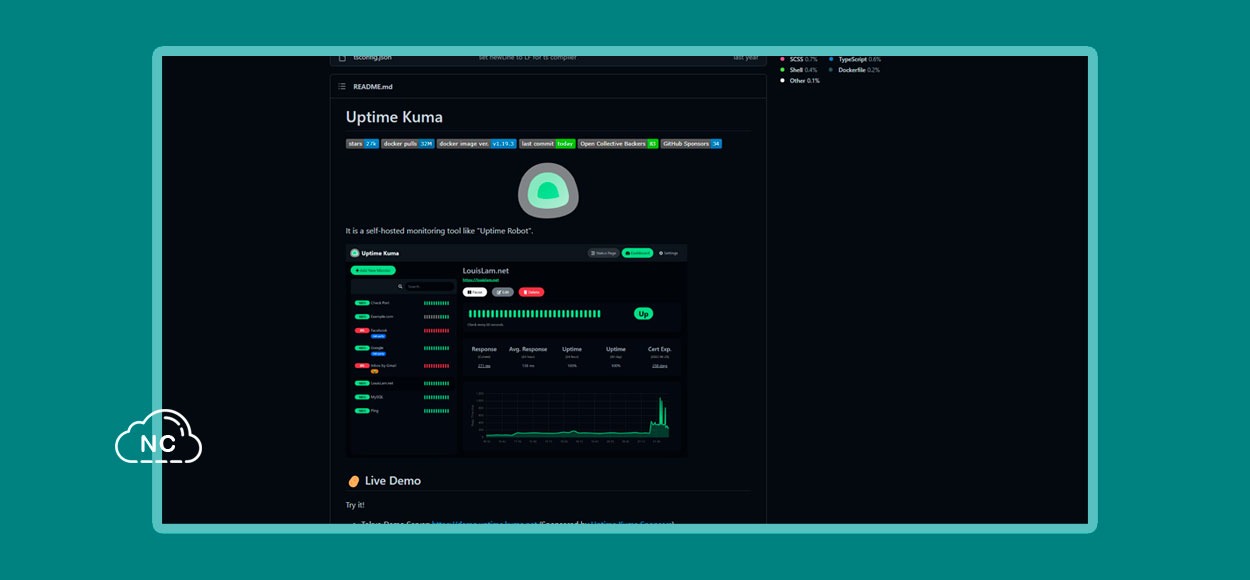This screenshot has height=580, width=1250.
Task: Open the stars 27k badge
Action: 362,144
